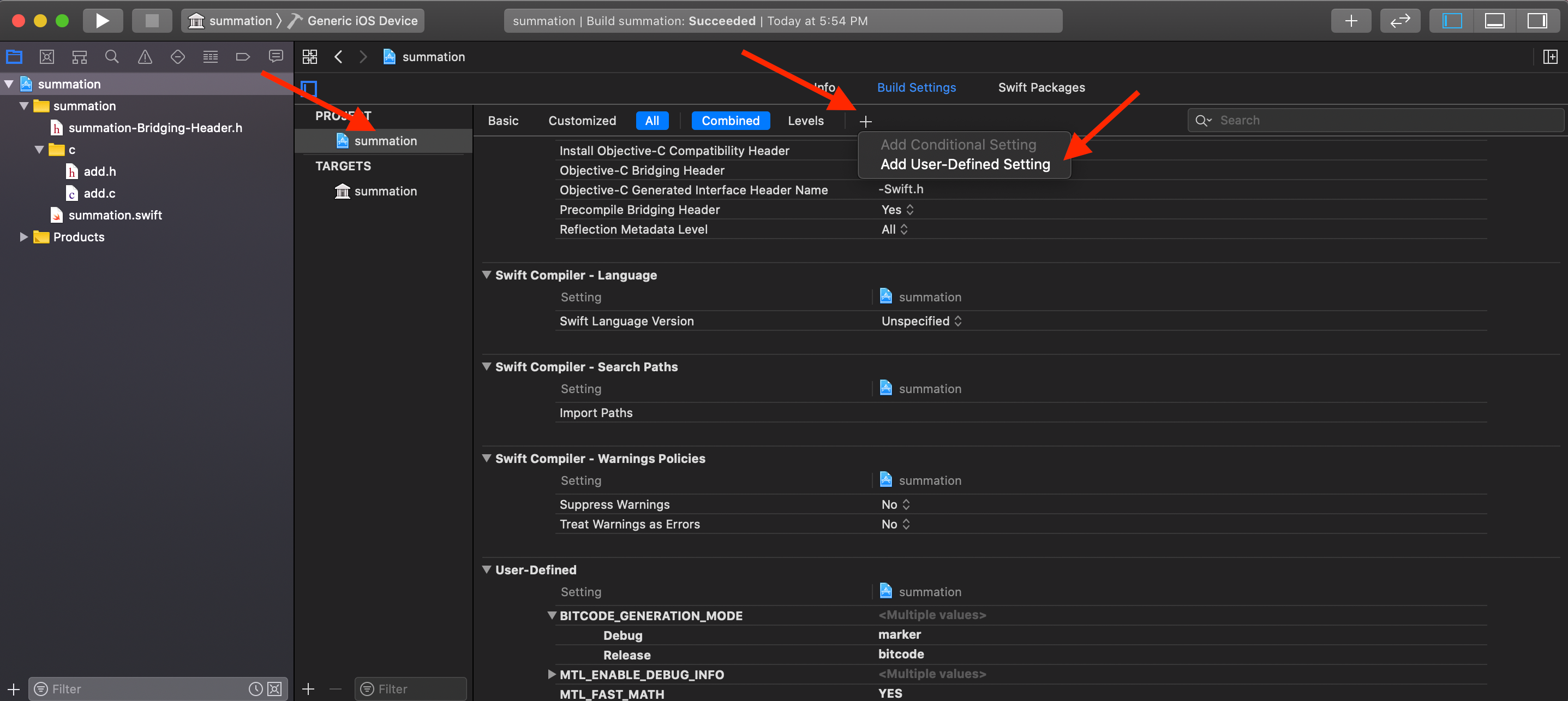1568x701 pixels.
Task: Switch to the Swift Packages tab
Action: [1041, 88]
